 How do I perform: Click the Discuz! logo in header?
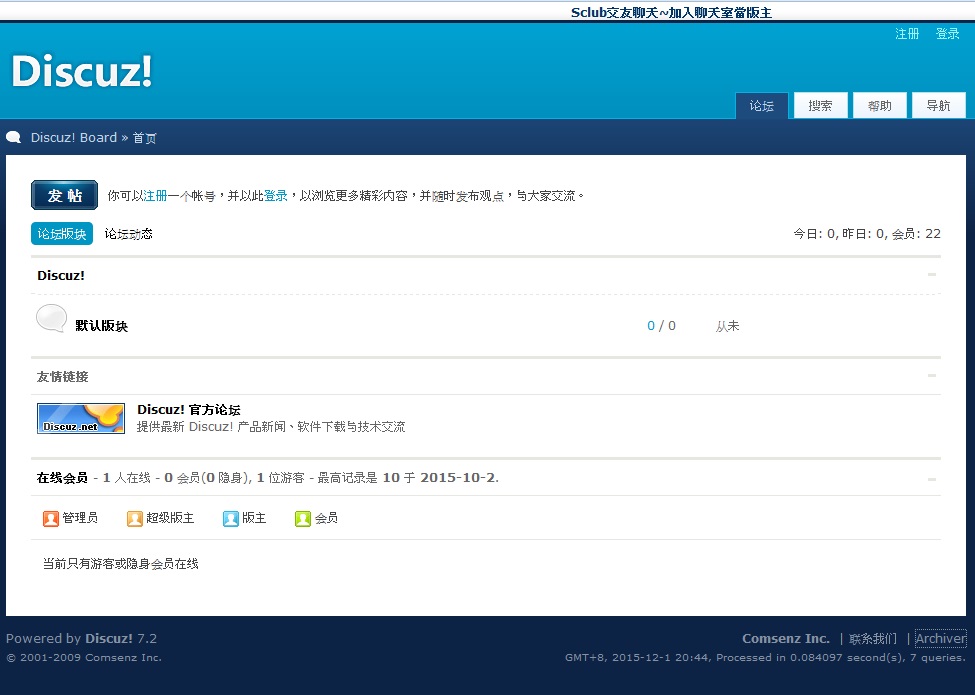click(x=81, y=71)
